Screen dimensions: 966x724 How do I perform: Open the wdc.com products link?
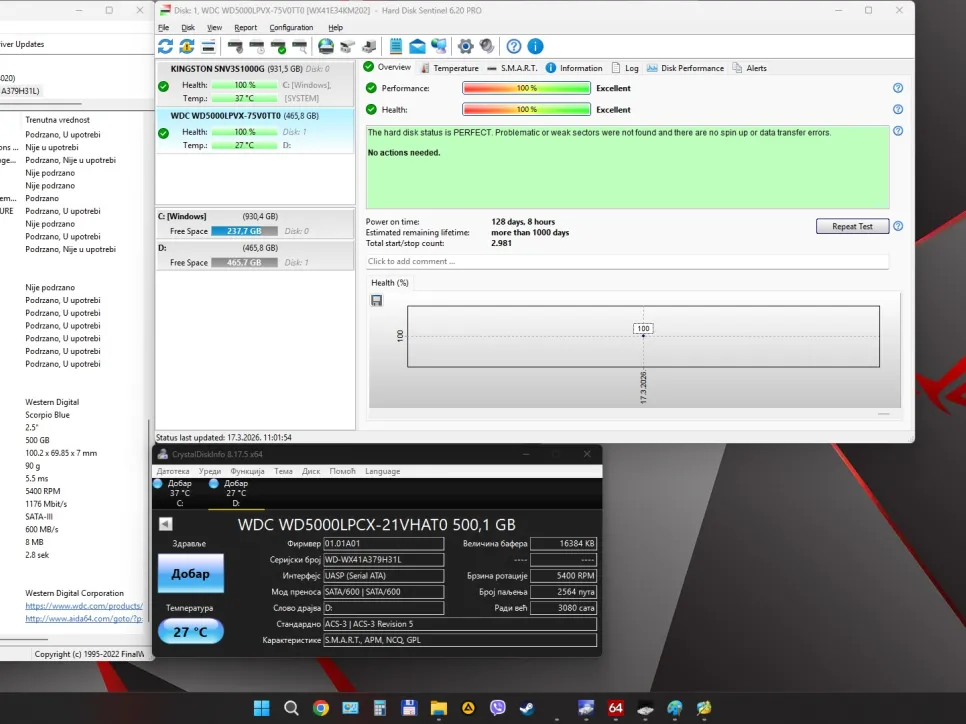(x=84, y=606)
